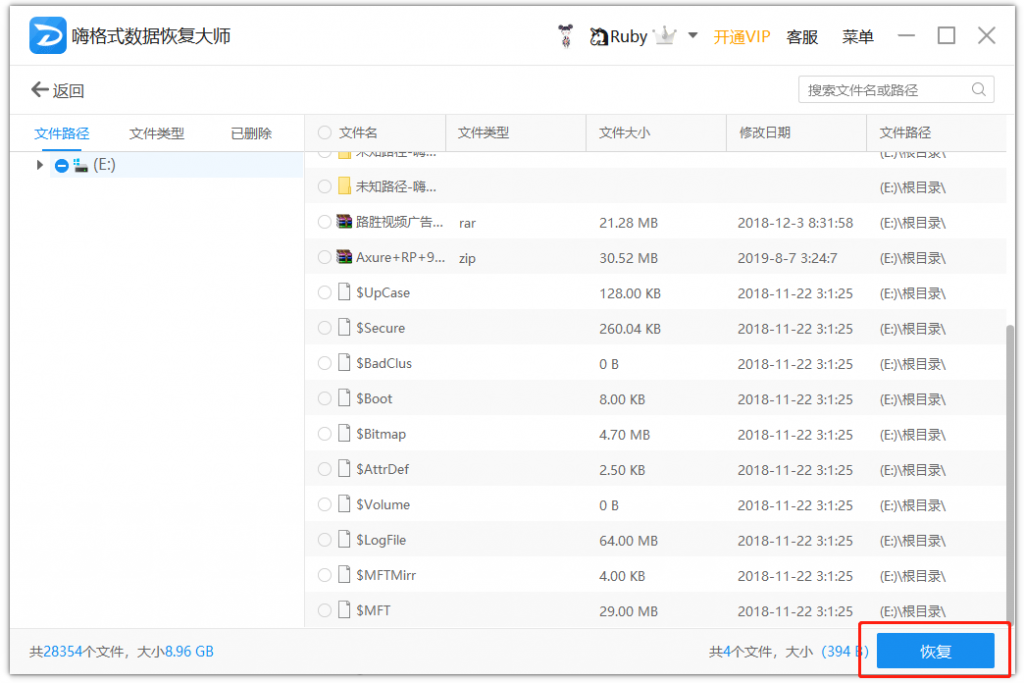Click the app logo icon
This screenshot has height=683, width=1024.
click(48, 35)
